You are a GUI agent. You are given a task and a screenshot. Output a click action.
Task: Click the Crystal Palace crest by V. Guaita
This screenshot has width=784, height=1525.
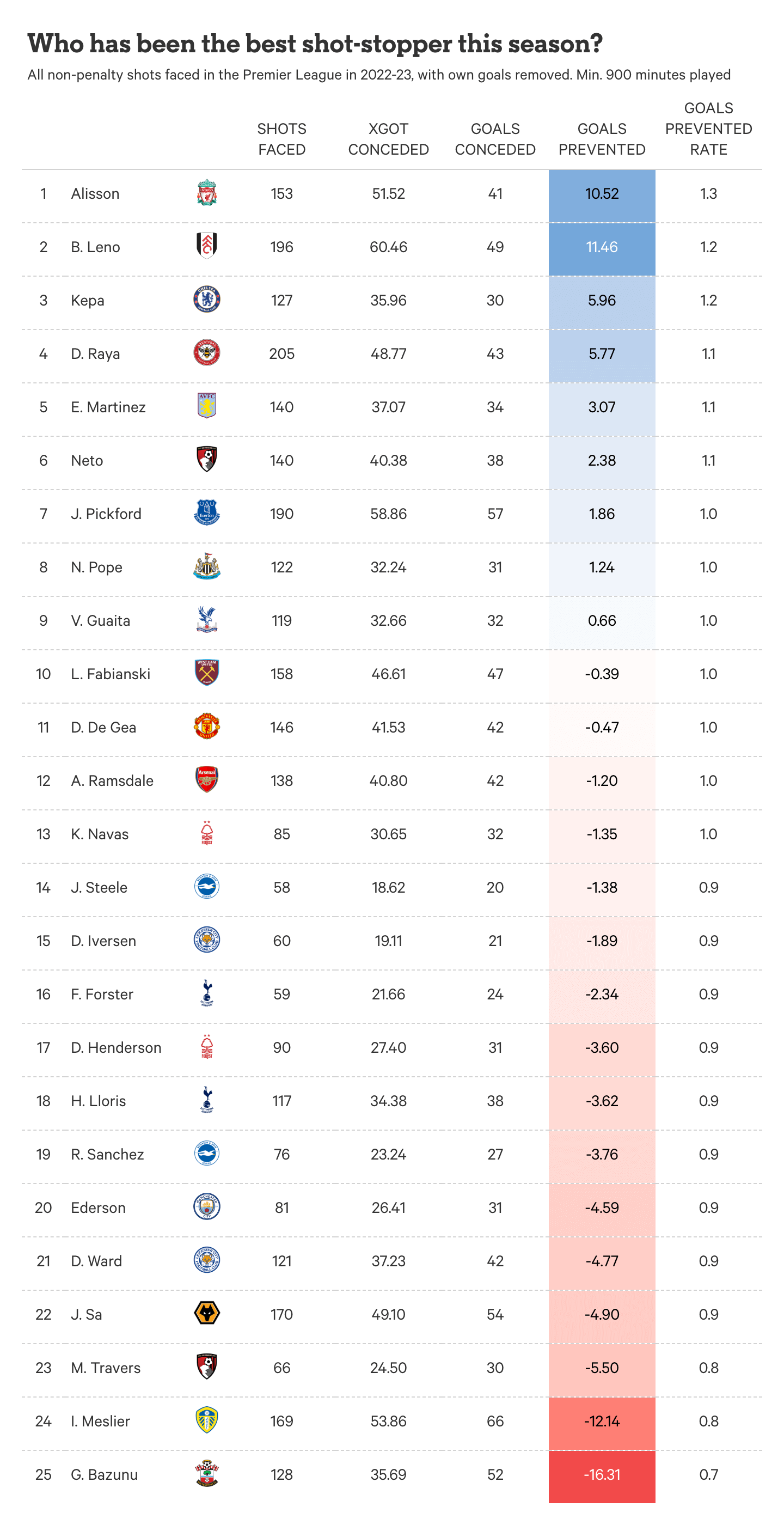tap(206, 620)
